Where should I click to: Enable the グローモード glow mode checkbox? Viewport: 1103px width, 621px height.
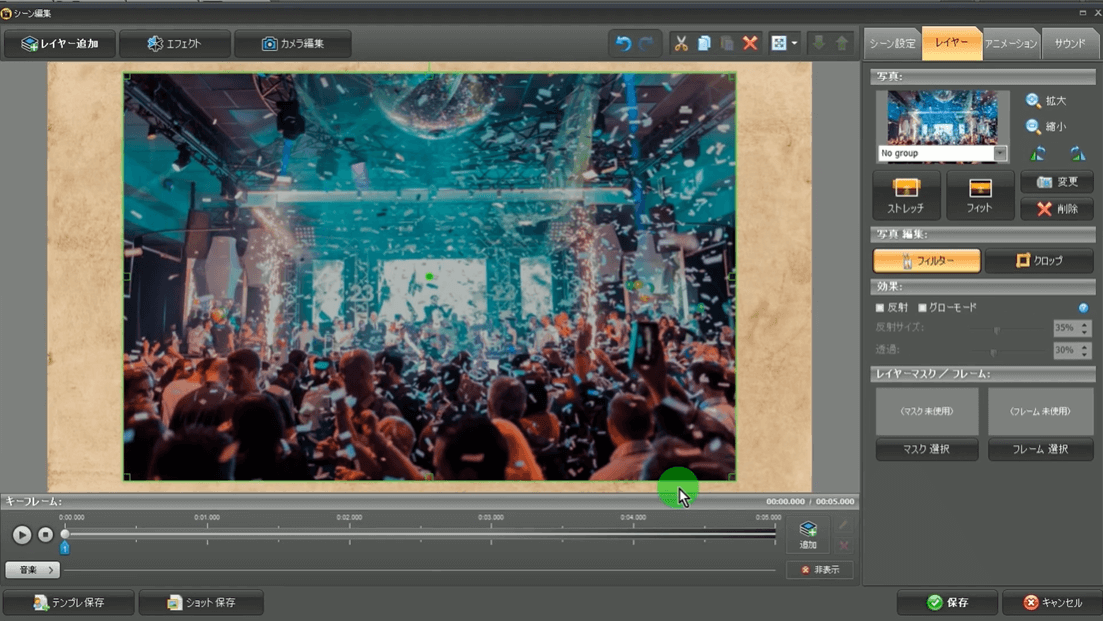922,308
